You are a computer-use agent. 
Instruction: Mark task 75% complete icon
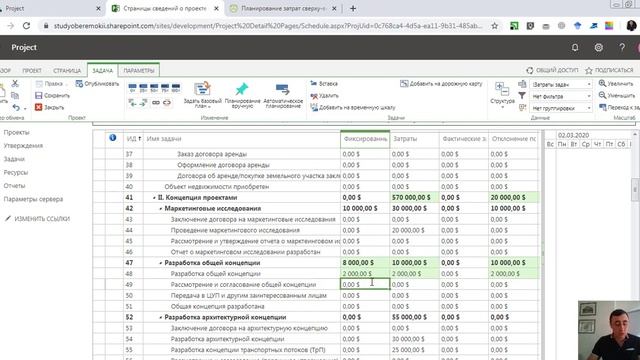[165, 88]
